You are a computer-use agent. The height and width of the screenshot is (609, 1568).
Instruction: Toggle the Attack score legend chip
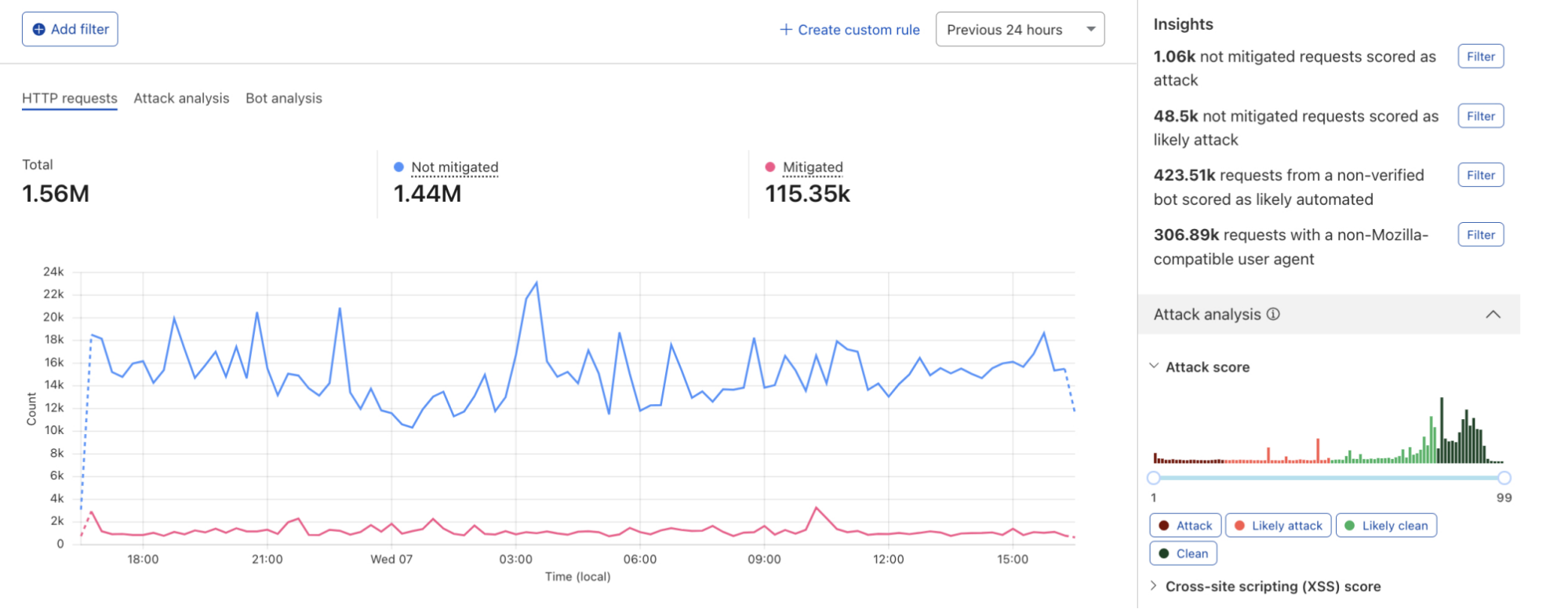coord(1185,526)
